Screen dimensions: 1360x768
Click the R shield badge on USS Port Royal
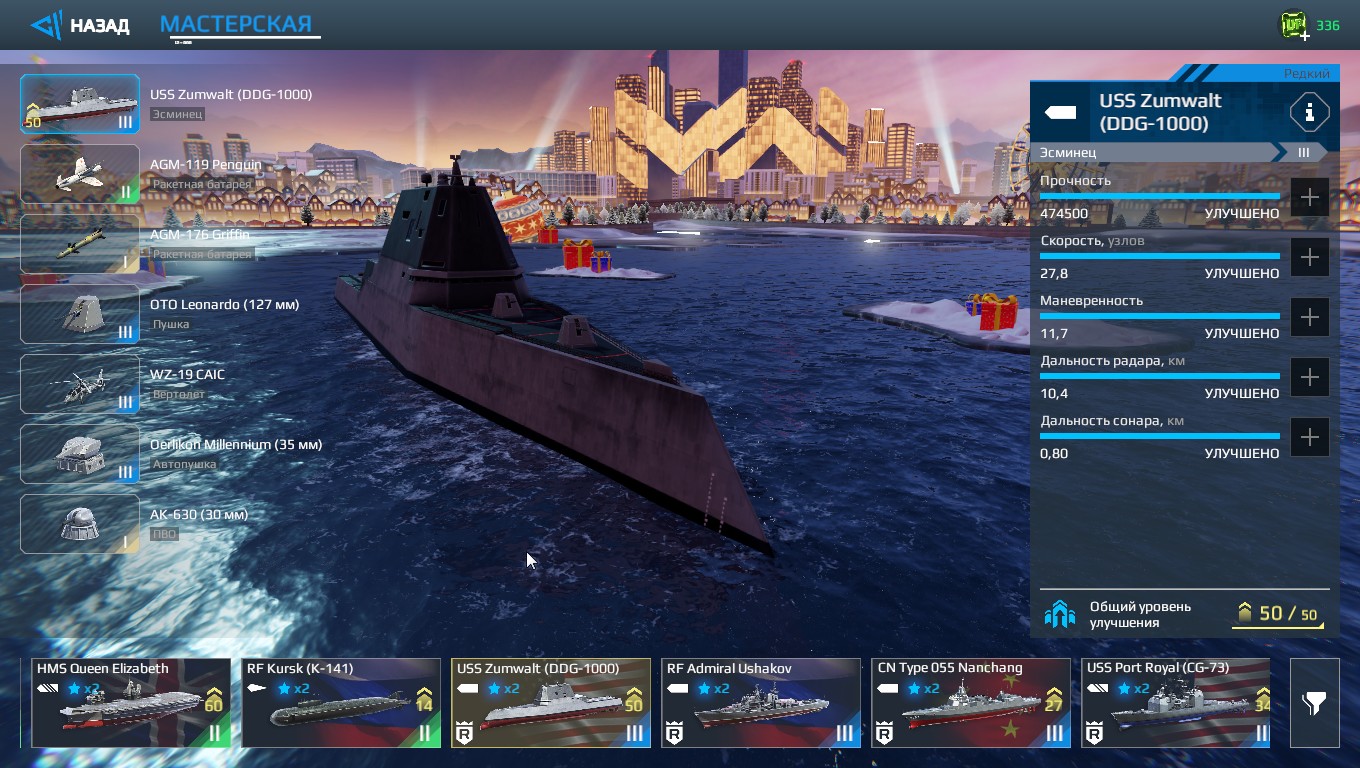[x=1094, y=734]
